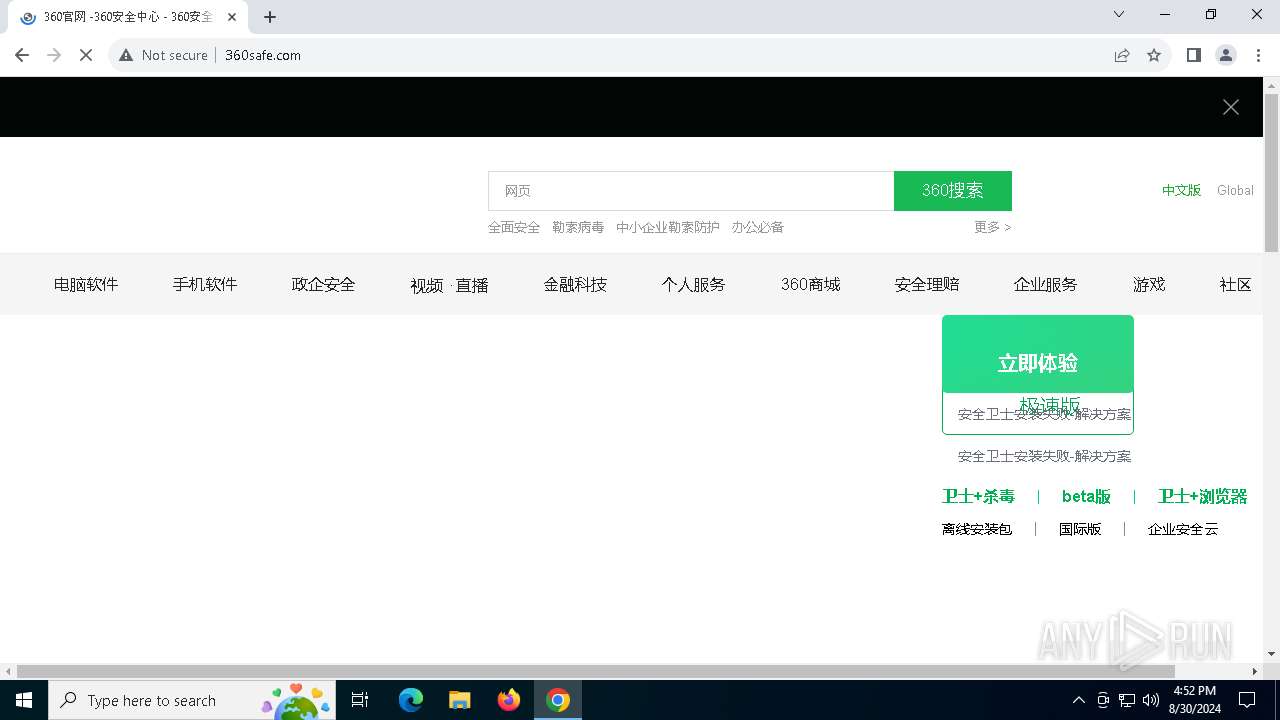Open the Not secure site info

(163, 55)
